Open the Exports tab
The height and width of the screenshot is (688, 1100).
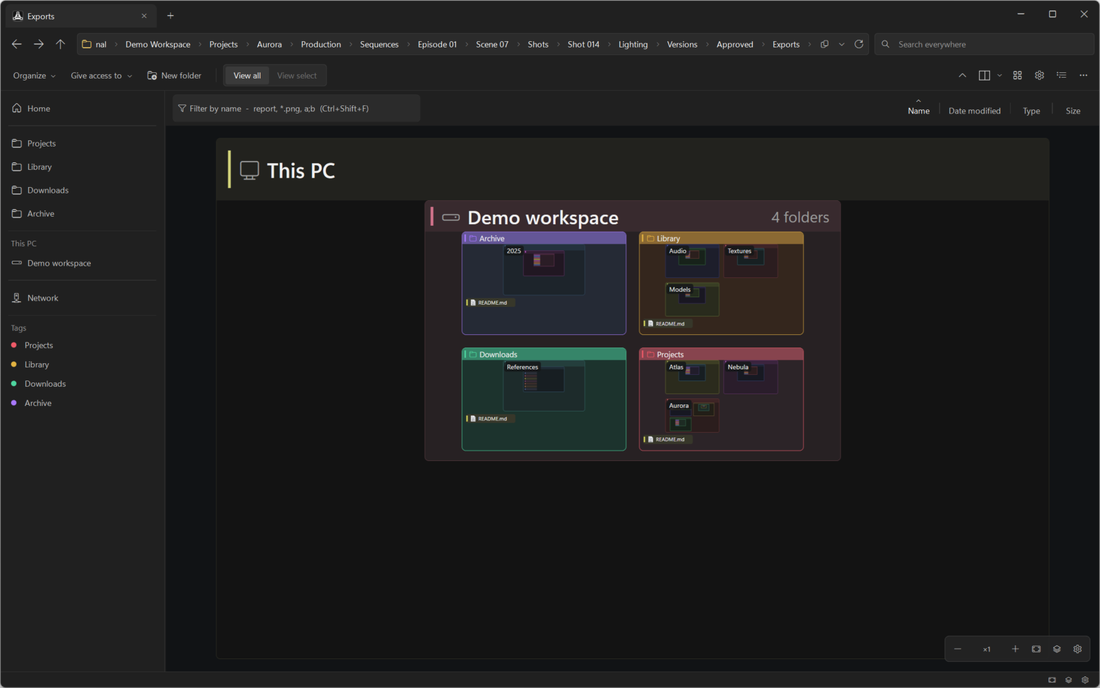(x=79, y=16)
